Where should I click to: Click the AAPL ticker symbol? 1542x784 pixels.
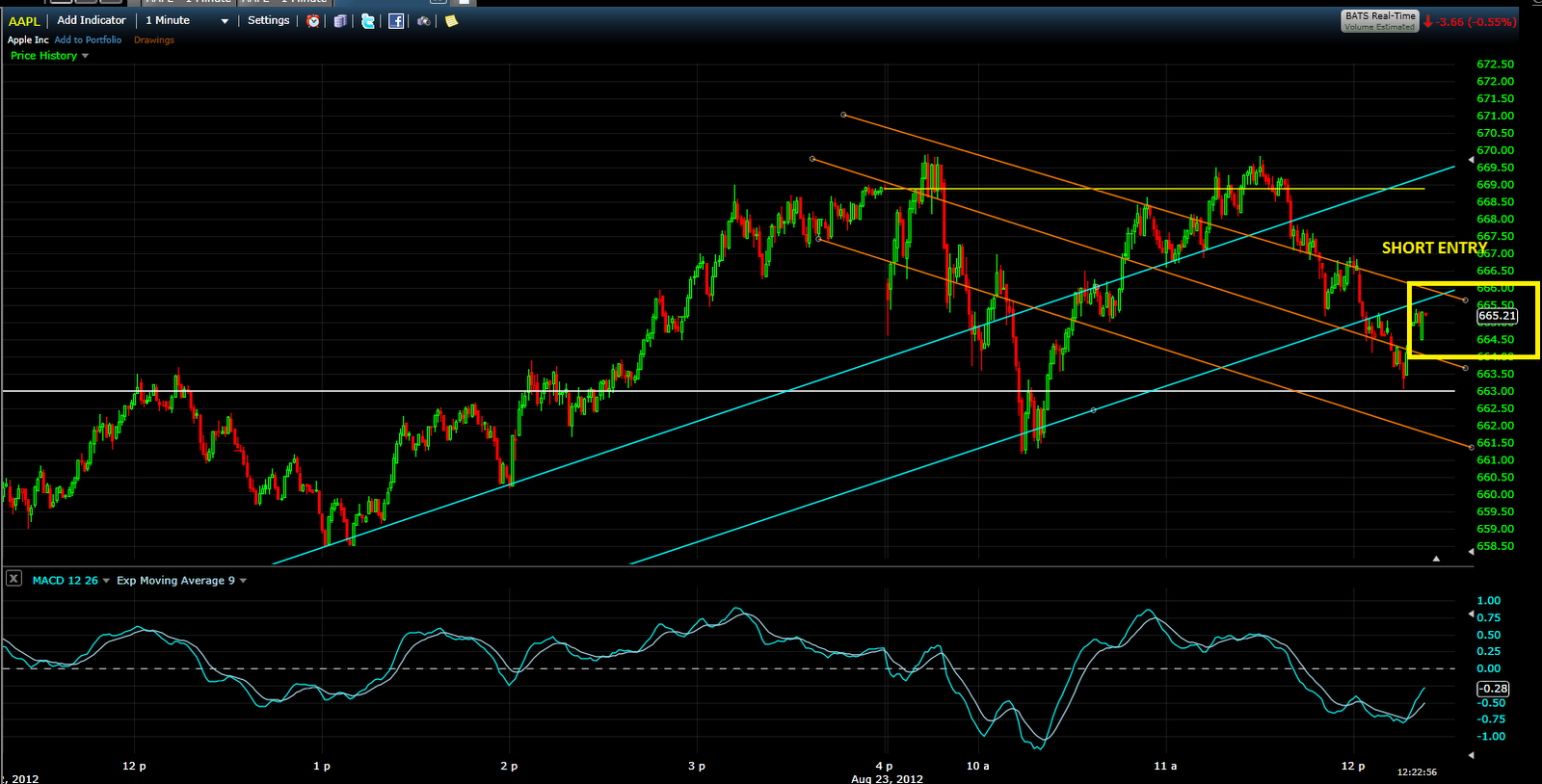[24, 21]
